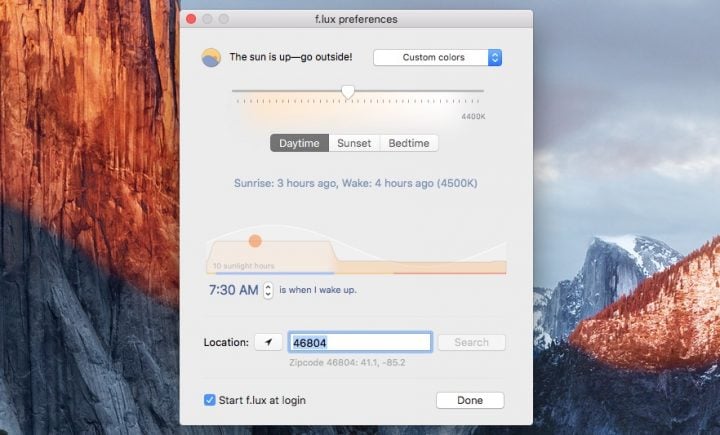Click "is when I wake up." label
This screenshot has height=435, width=720.
(x=318, y=290)
